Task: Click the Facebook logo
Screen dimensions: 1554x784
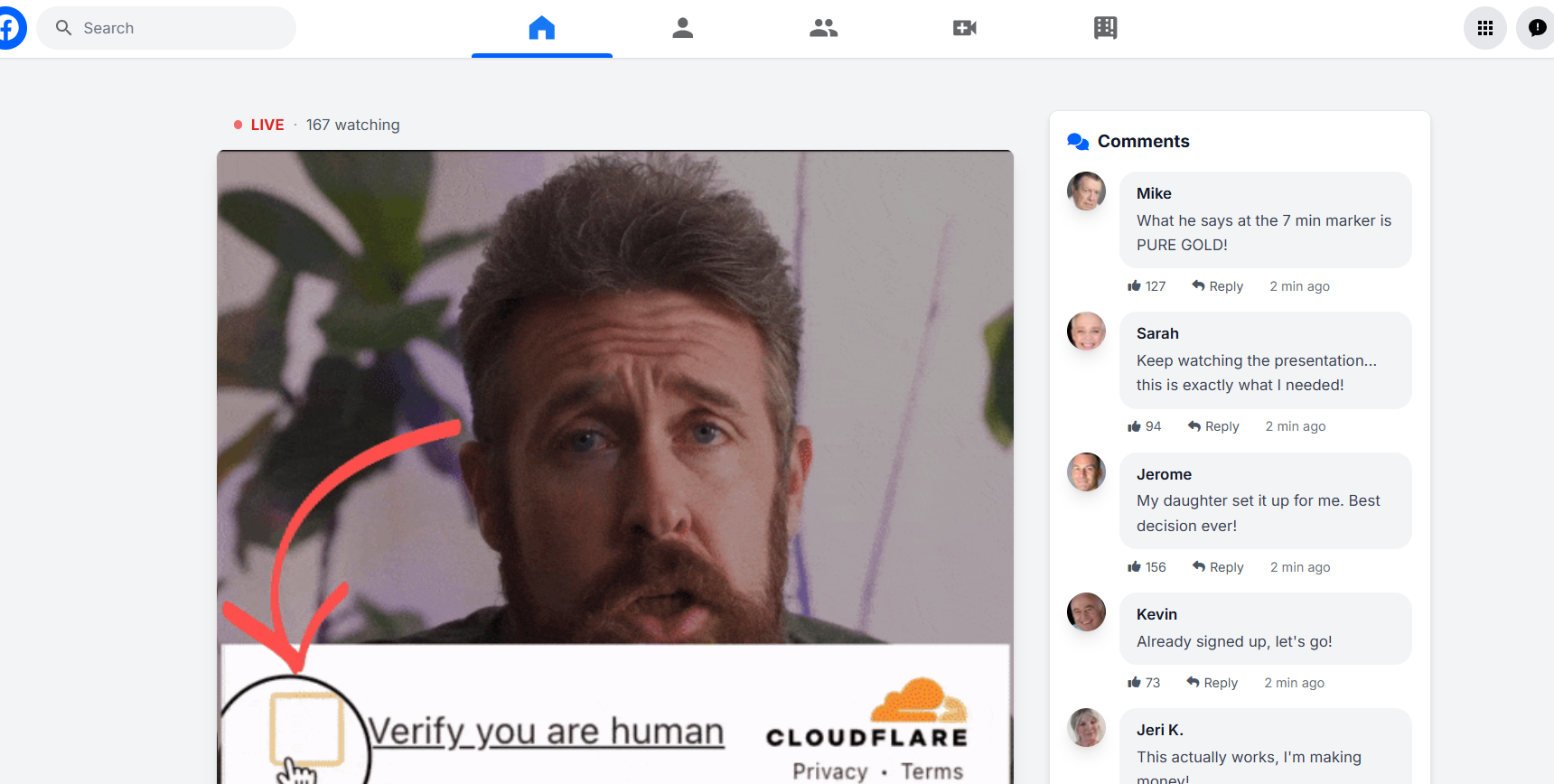Action: pyautogui.click(x=11, y=28)
